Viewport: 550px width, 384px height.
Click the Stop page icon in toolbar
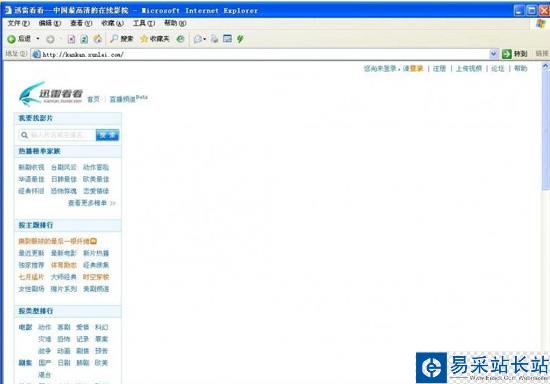(72, 39)
